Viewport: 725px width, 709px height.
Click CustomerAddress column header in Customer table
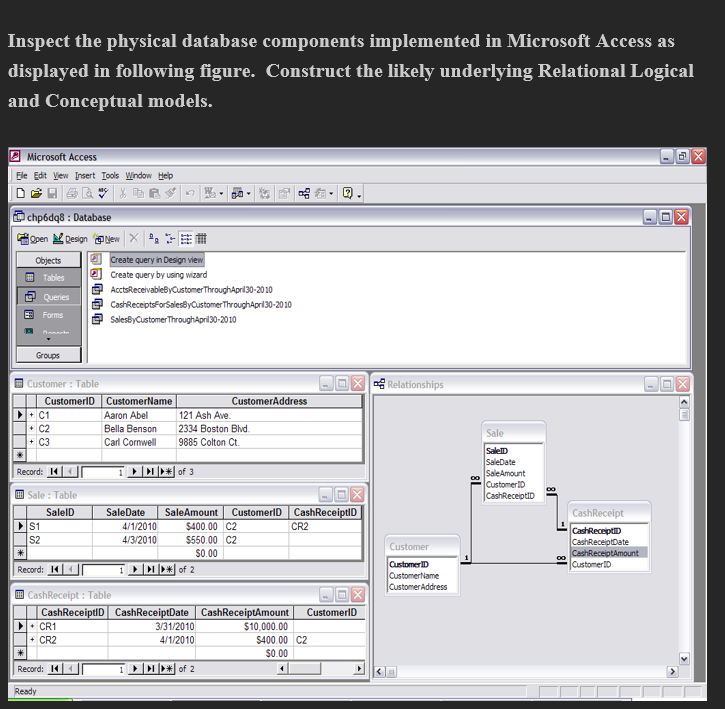[269, 401]
